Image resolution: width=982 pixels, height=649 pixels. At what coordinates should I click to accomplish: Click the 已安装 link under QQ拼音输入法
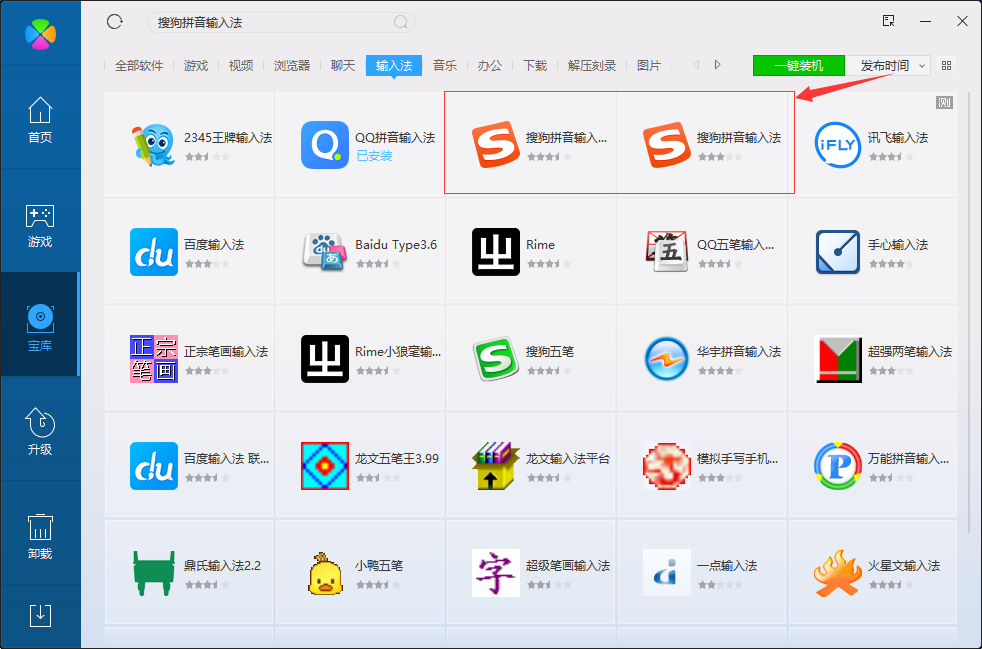(x=374, y=156)
